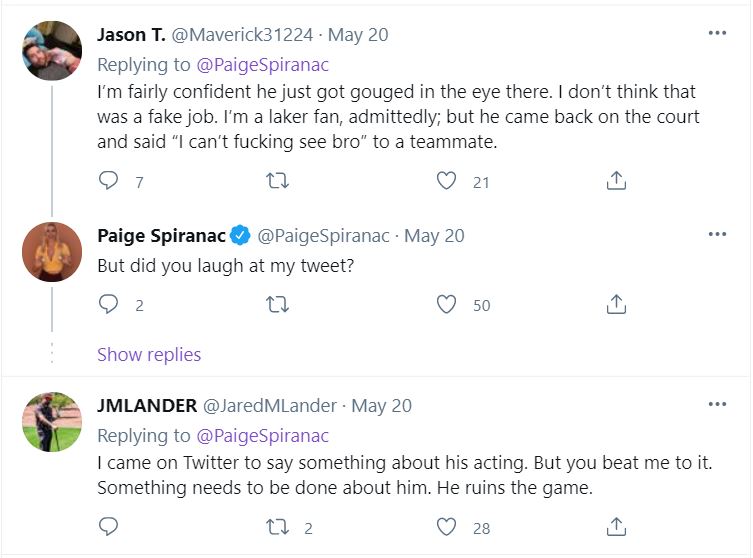753x558 pixels.
Task: Visit the @PaigeSpiranac mention in Jason's reply
Action: click(x=262, y=65)
